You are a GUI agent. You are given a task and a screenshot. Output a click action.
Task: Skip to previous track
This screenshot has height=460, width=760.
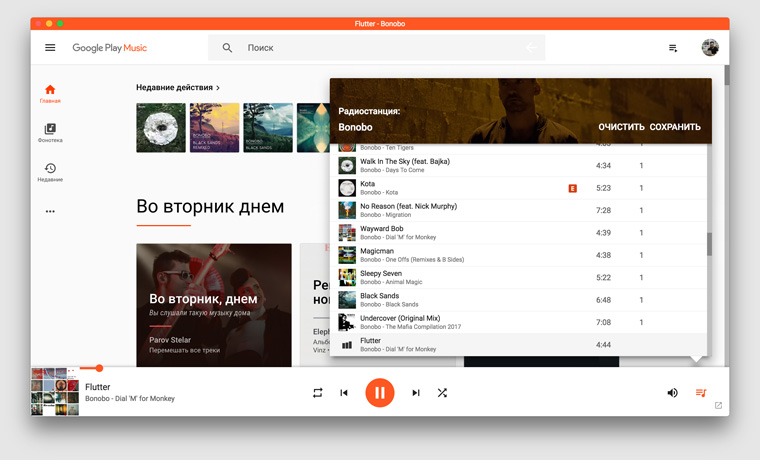344,393
